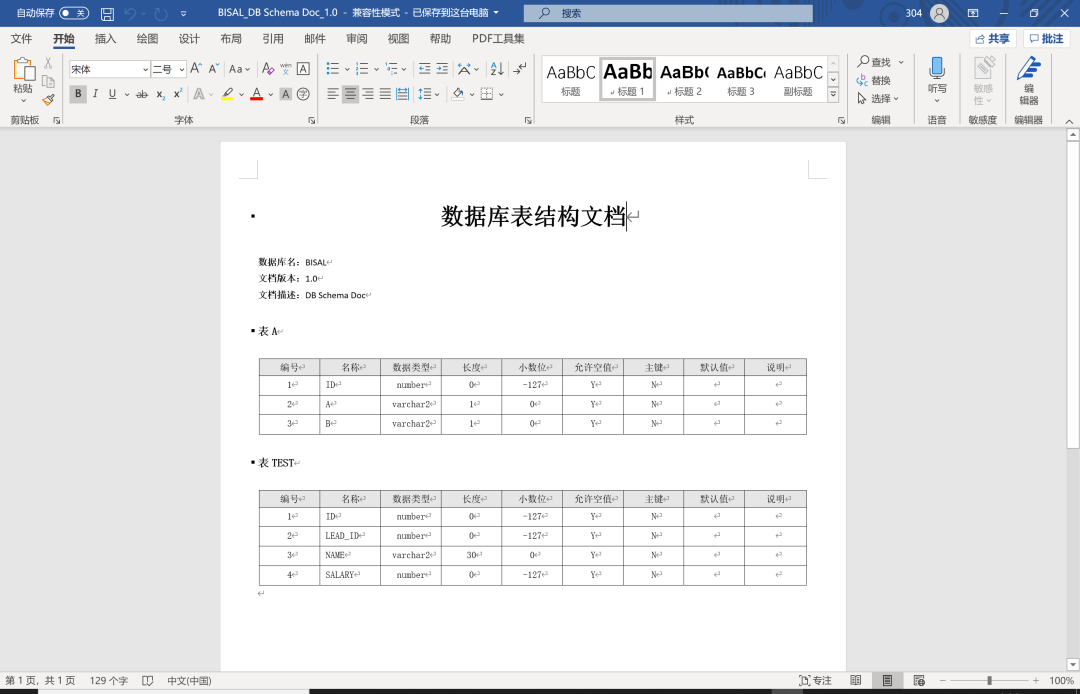The height and width of the screenshot is (694, 1080).
Task: Switch to the 插入 ribbon tab
Action: (106, 39)
